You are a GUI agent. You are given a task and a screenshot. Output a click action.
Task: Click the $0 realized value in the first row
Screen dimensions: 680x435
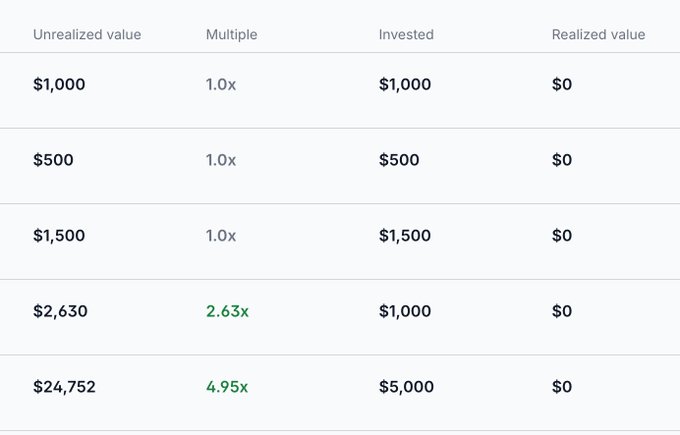click(562, 84)
